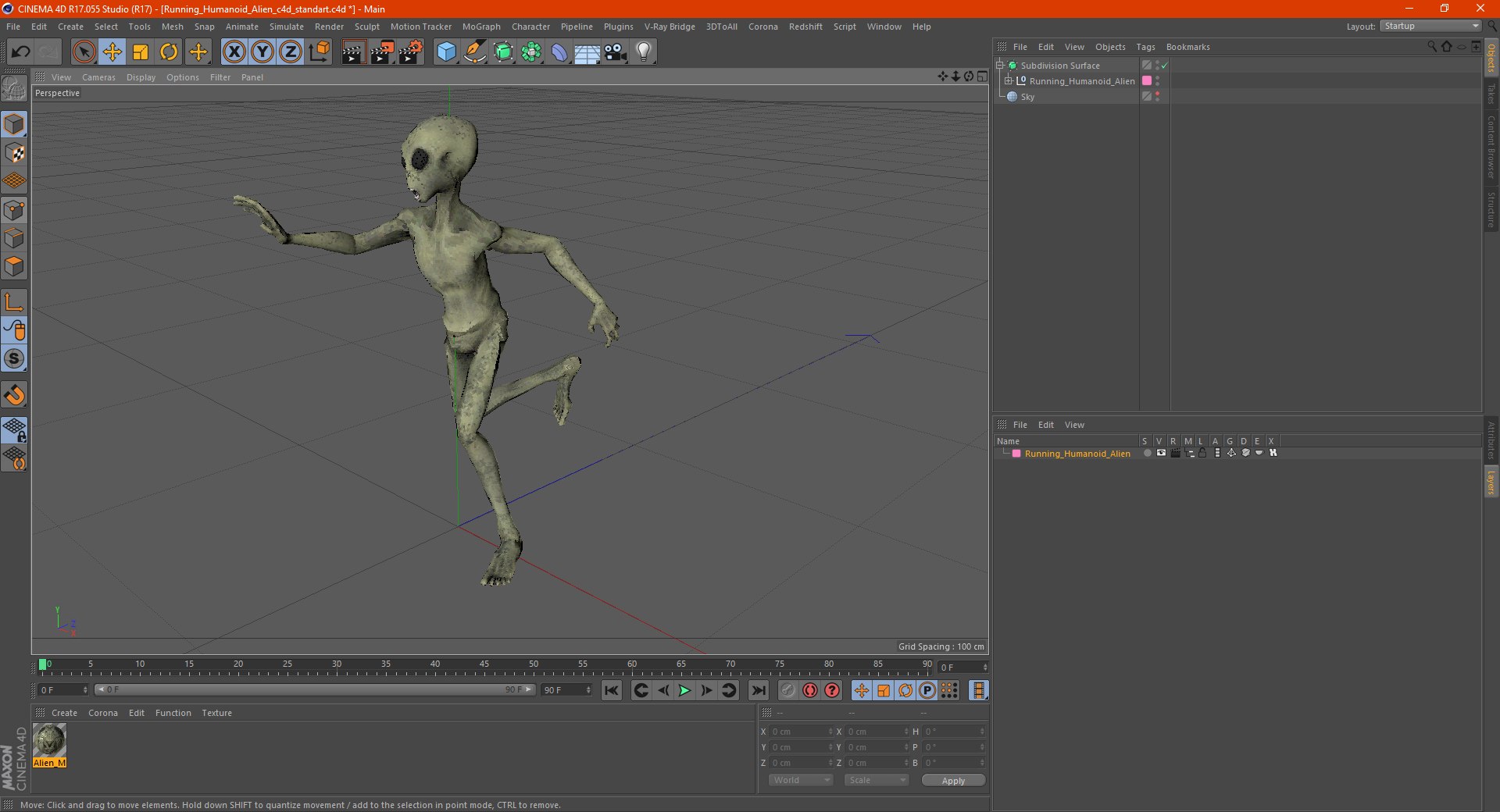
Task: Add a Light object
Action: click(644, 52)
